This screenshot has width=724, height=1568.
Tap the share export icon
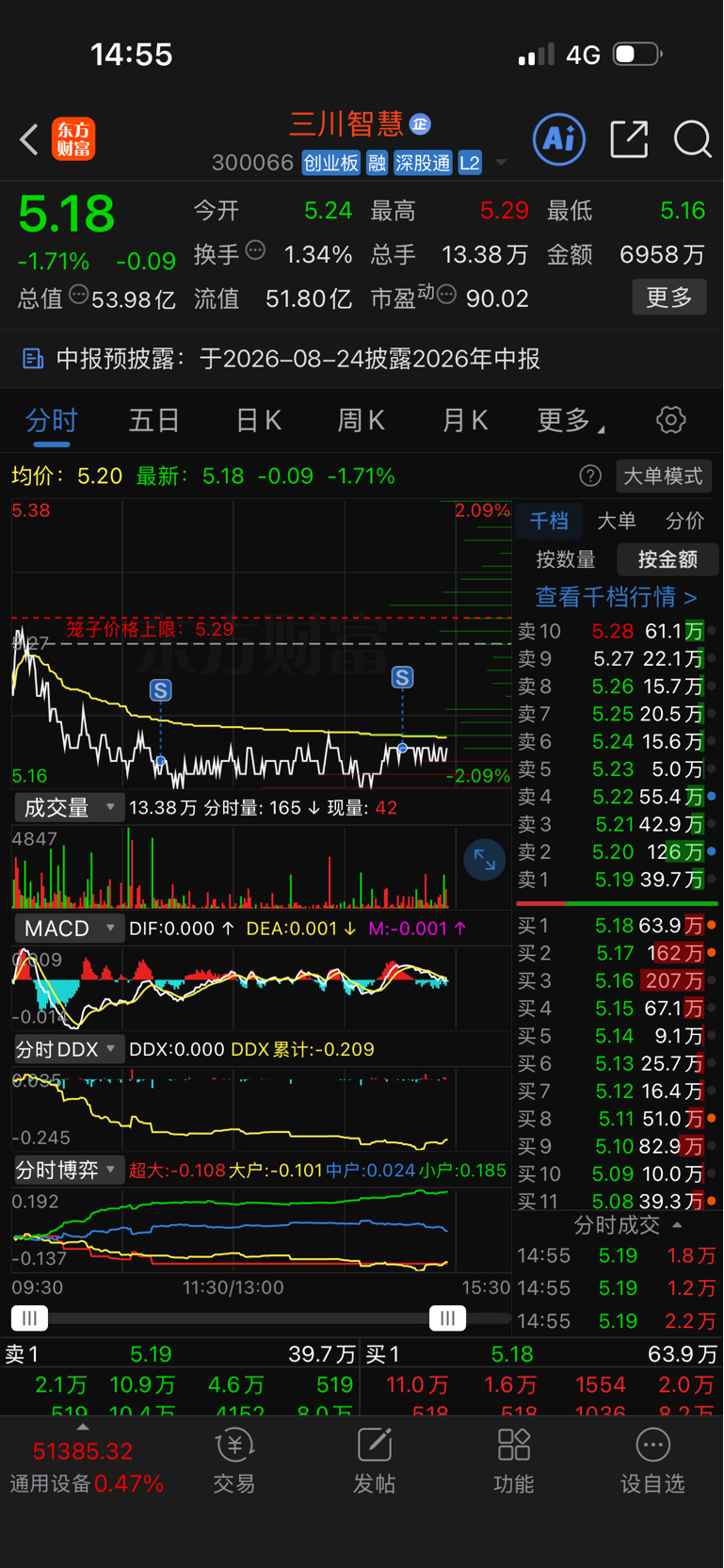pos(629,139)
